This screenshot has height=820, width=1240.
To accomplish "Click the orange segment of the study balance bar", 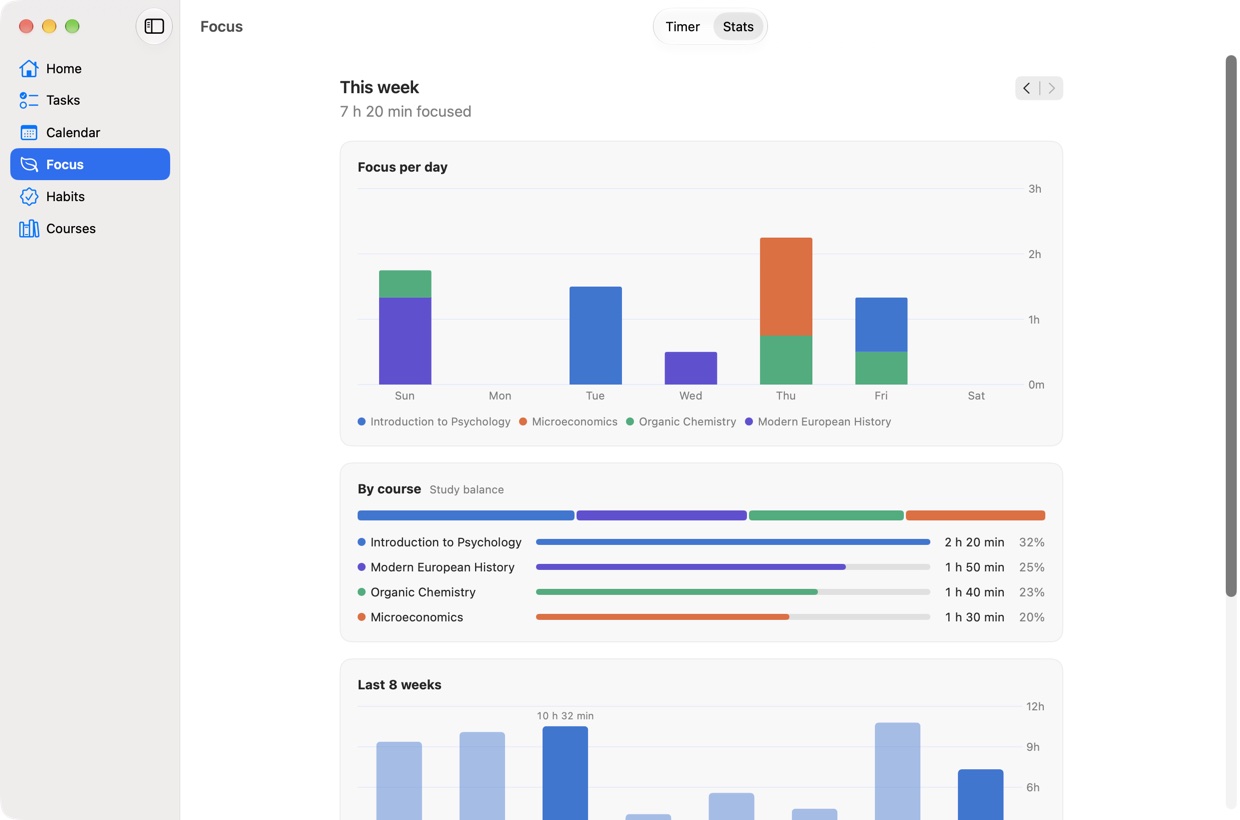I will [x=976, y=516].
